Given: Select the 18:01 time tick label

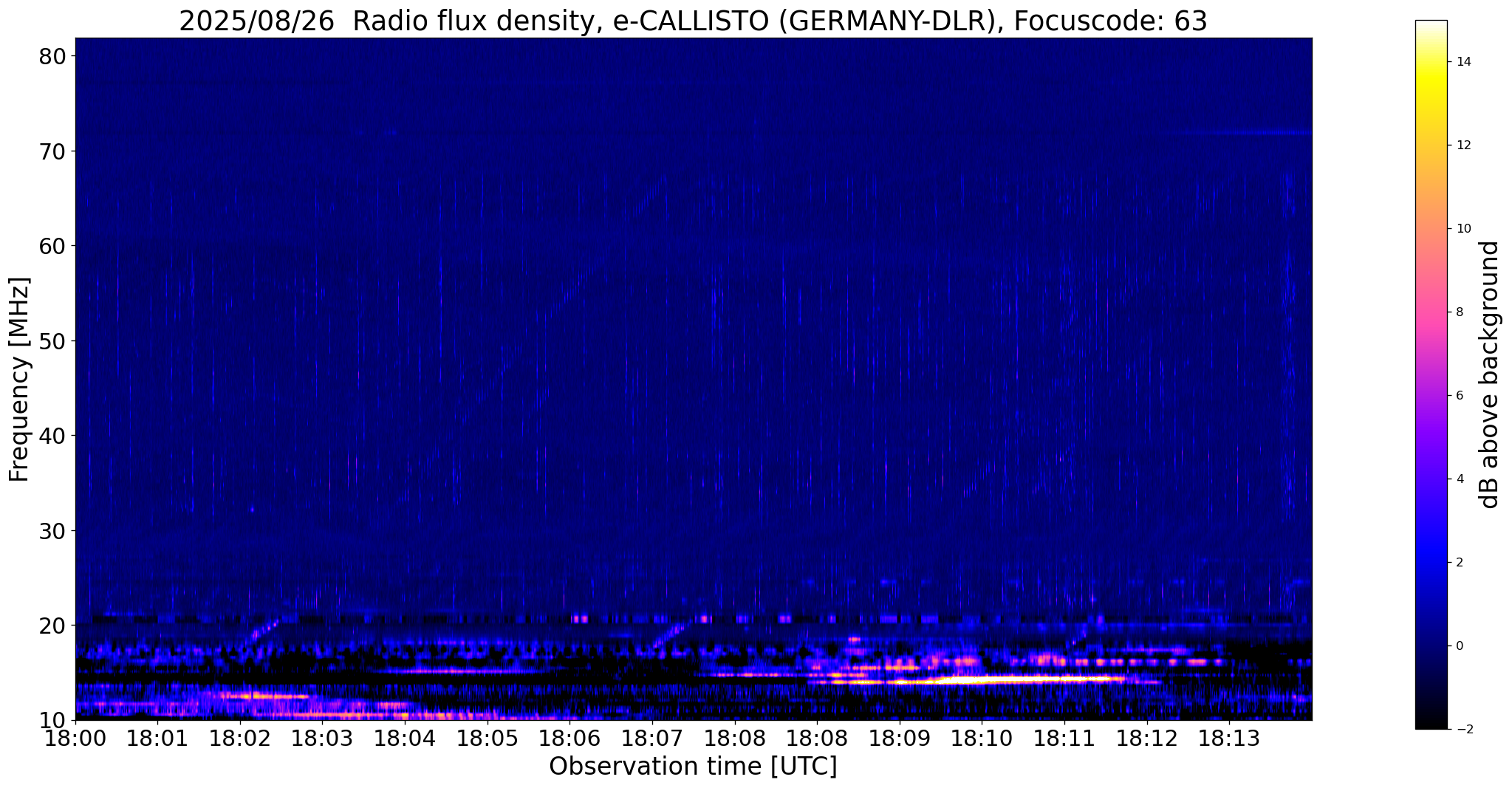Looking at the screenshot, I should pos(157,737).
